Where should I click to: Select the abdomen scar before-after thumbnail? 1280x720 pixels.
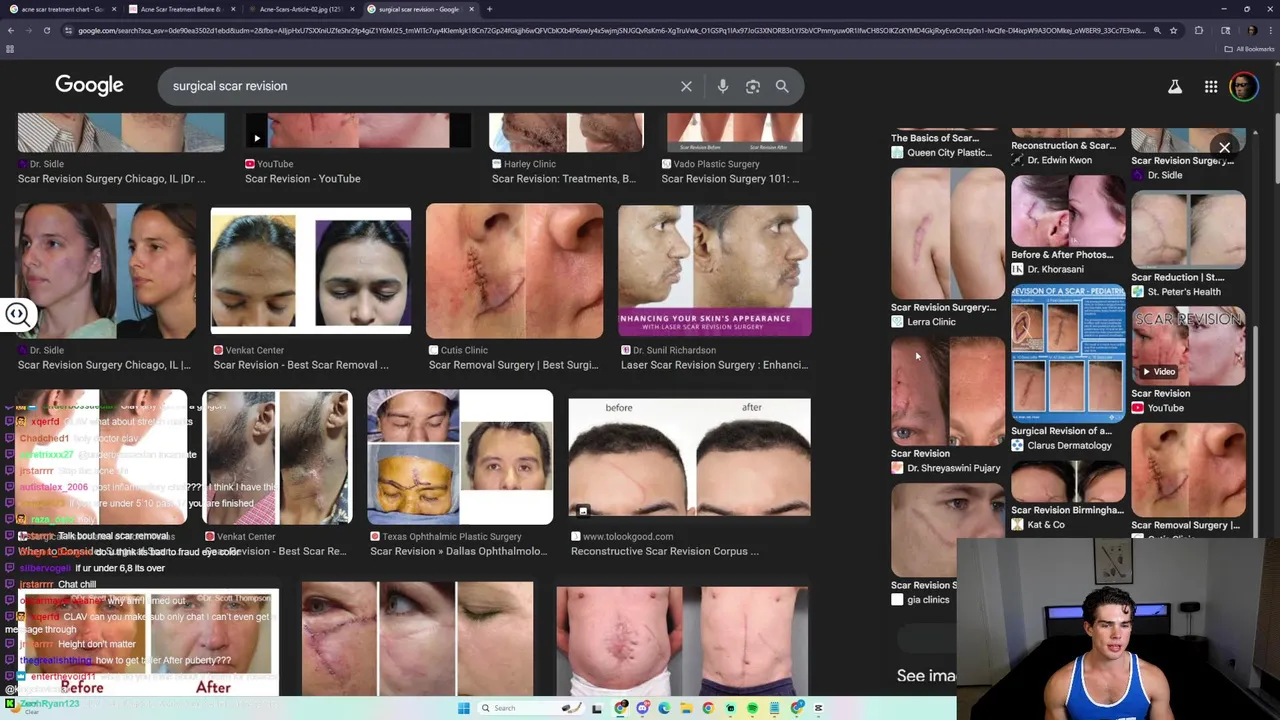pos(682,640)
